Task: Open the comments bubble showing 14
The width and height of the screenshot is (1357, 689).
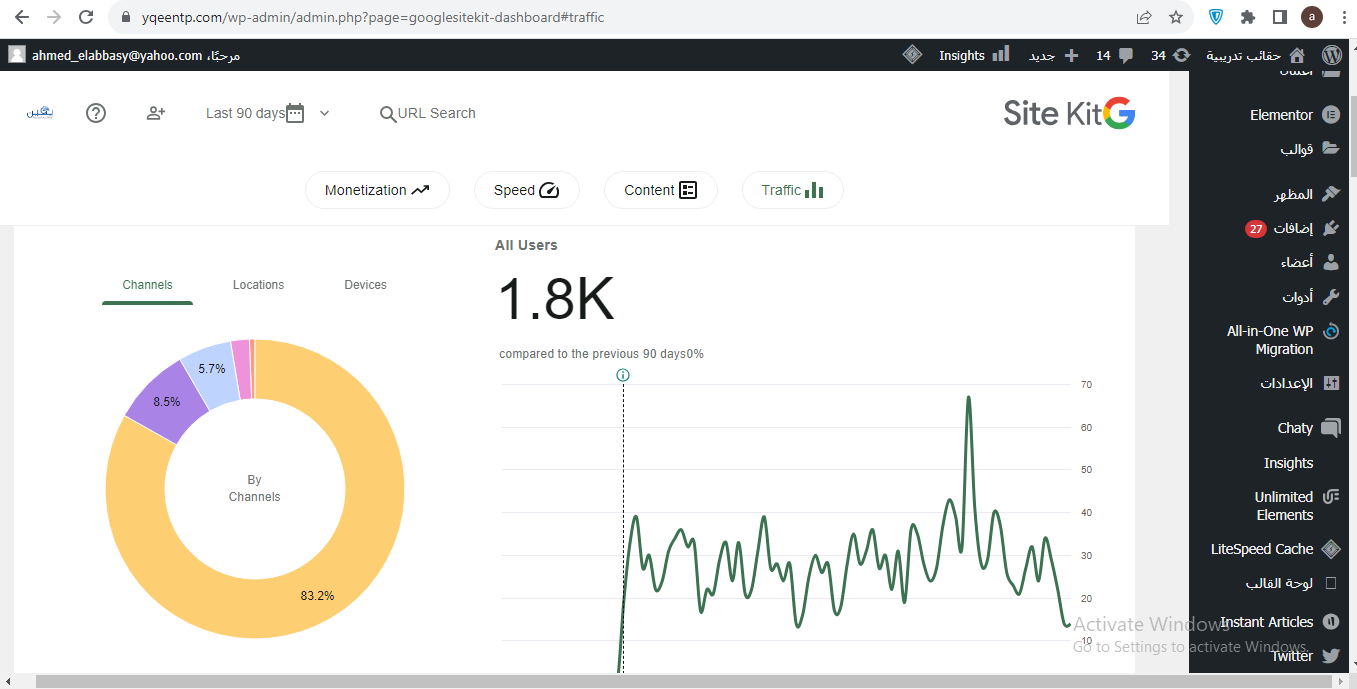Action: coord(1126,56)
